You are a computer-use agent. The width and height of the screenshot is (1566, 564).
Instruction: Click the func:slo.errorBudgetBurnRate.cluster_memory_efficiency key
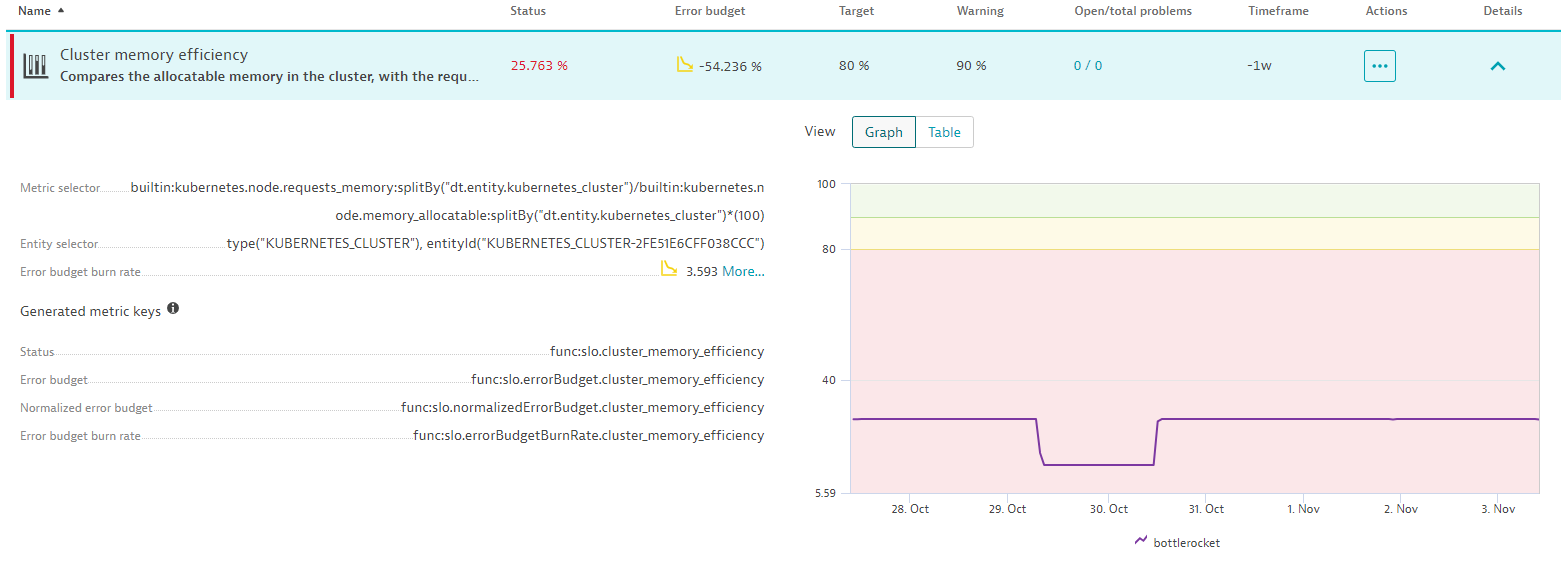(589, 436)
